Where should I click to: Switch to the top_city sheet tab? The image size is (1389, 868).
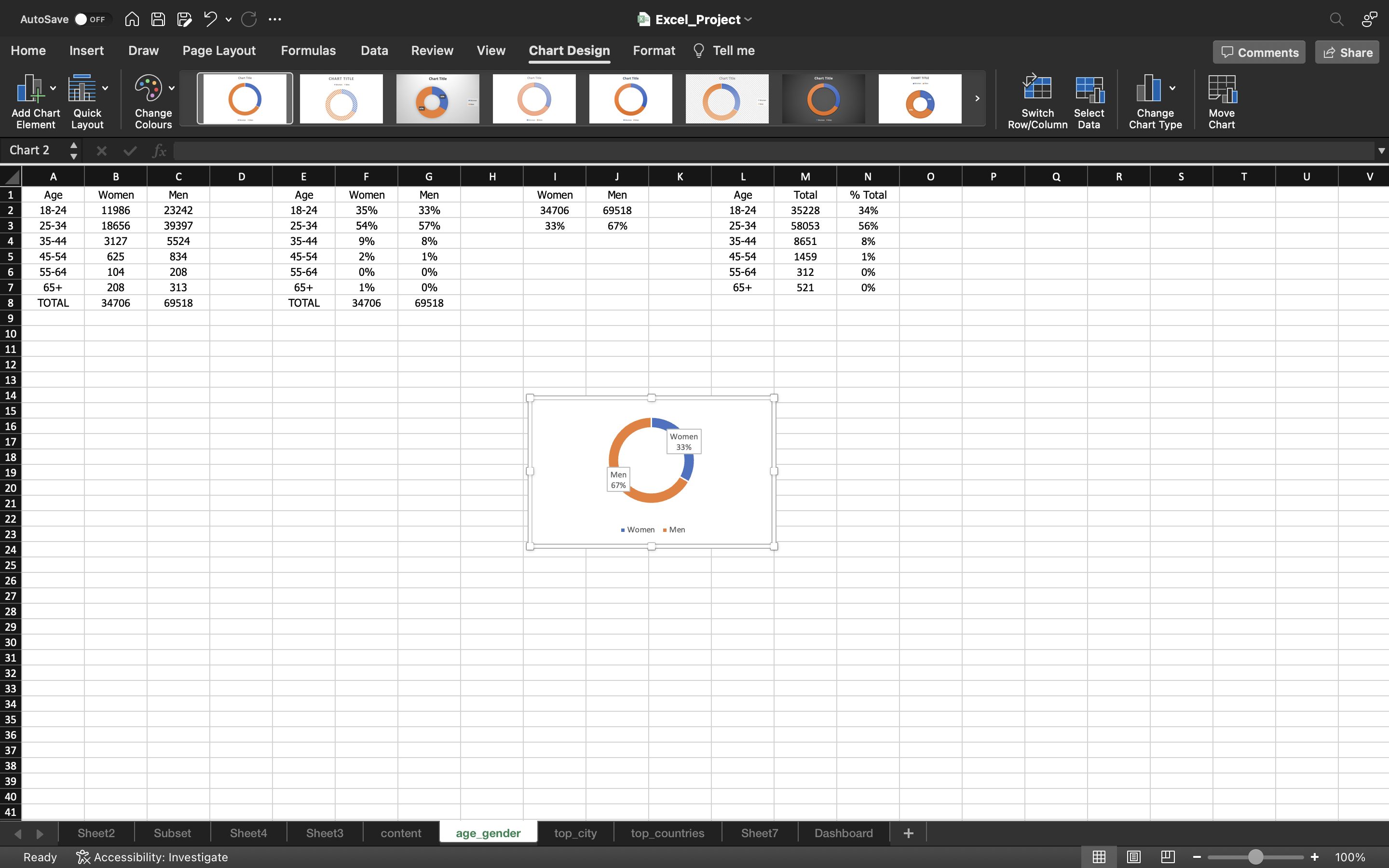tap(575, 832)
